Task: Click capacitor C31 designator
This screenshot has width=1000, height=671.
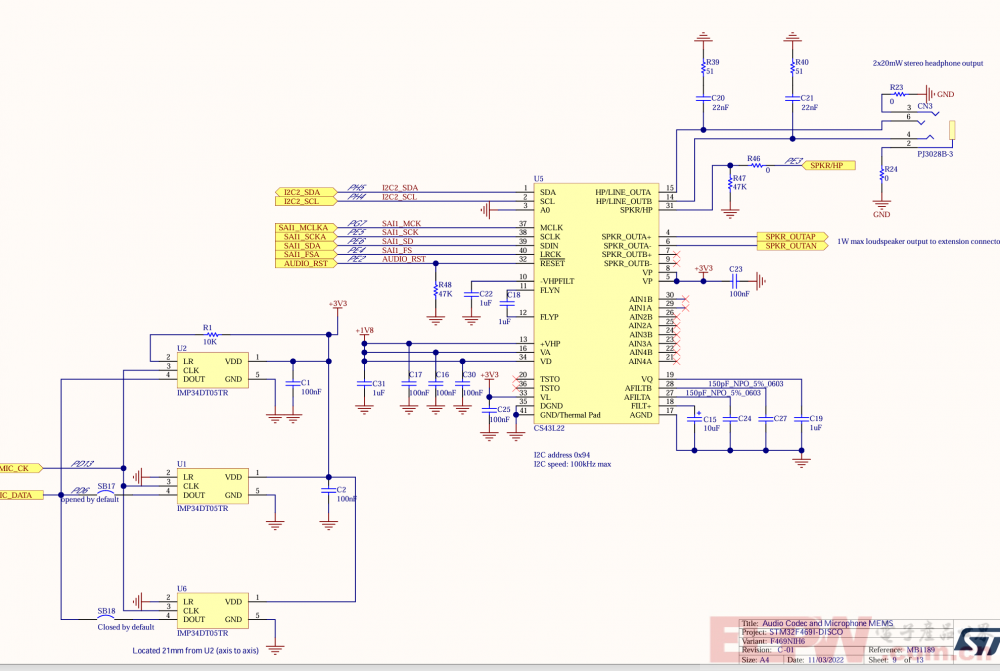Action: pyautogui.click(x=379, y=383)
